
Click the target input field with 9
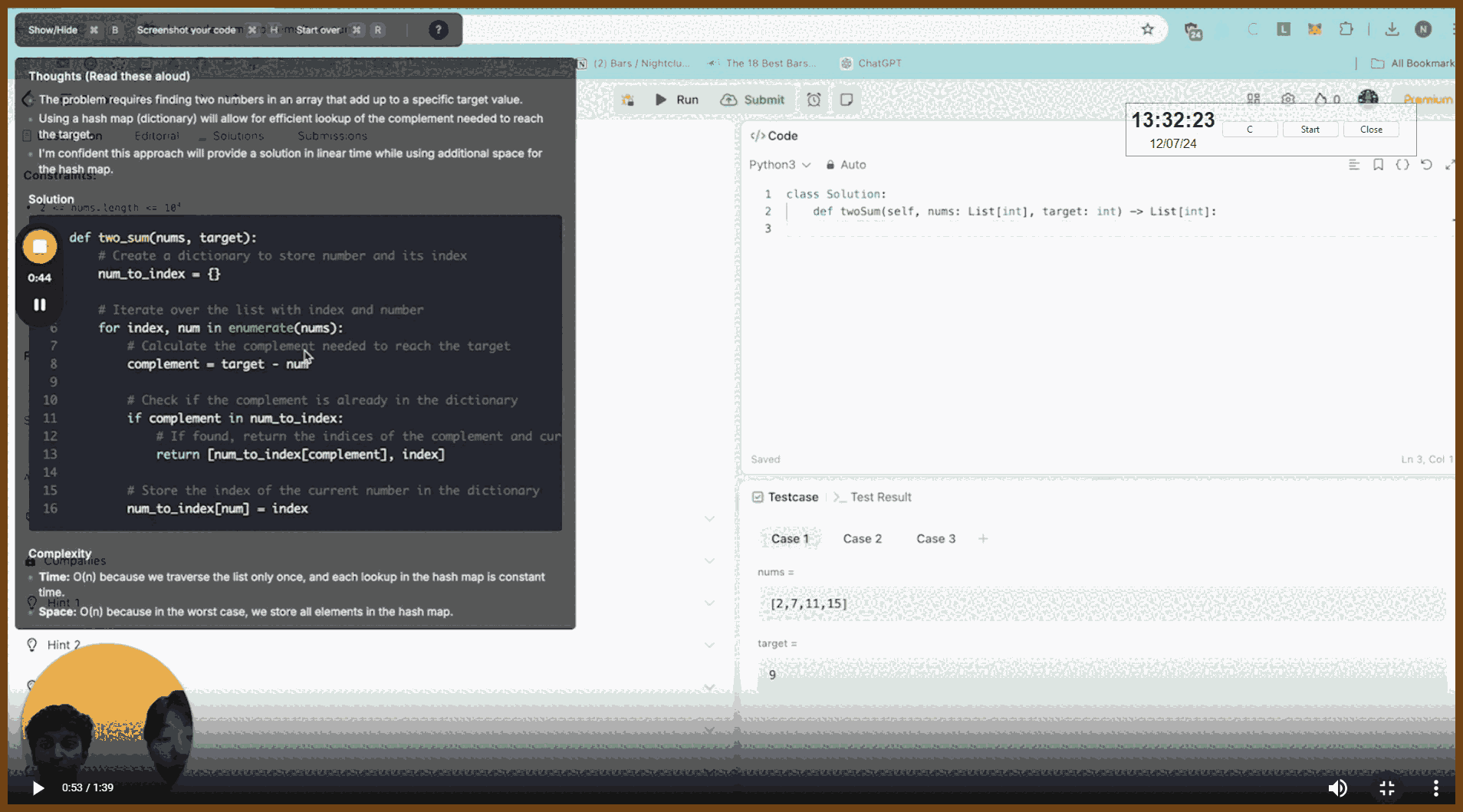click(1102, 675)
